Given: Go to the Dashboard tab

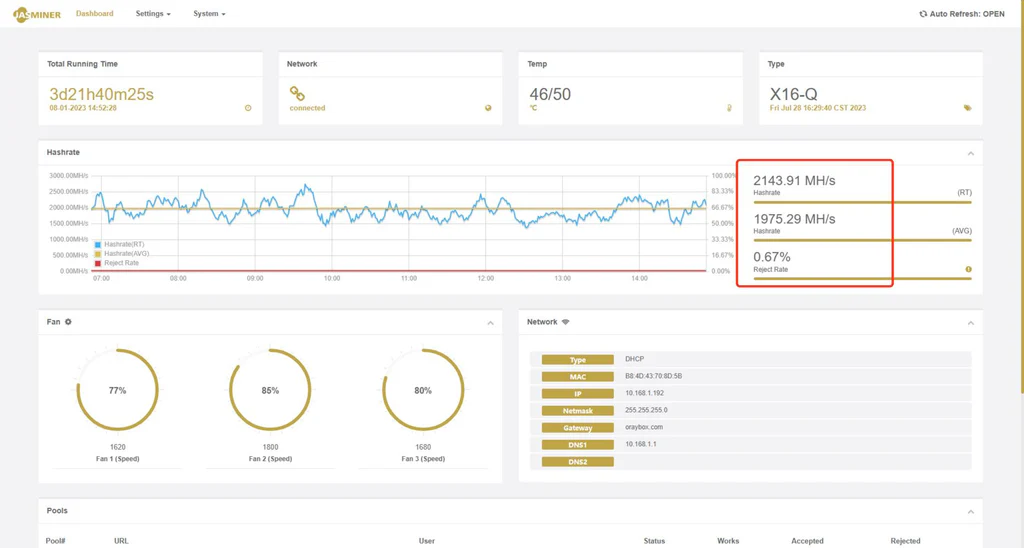Looking at the screenshot, I should coord(95,14).
